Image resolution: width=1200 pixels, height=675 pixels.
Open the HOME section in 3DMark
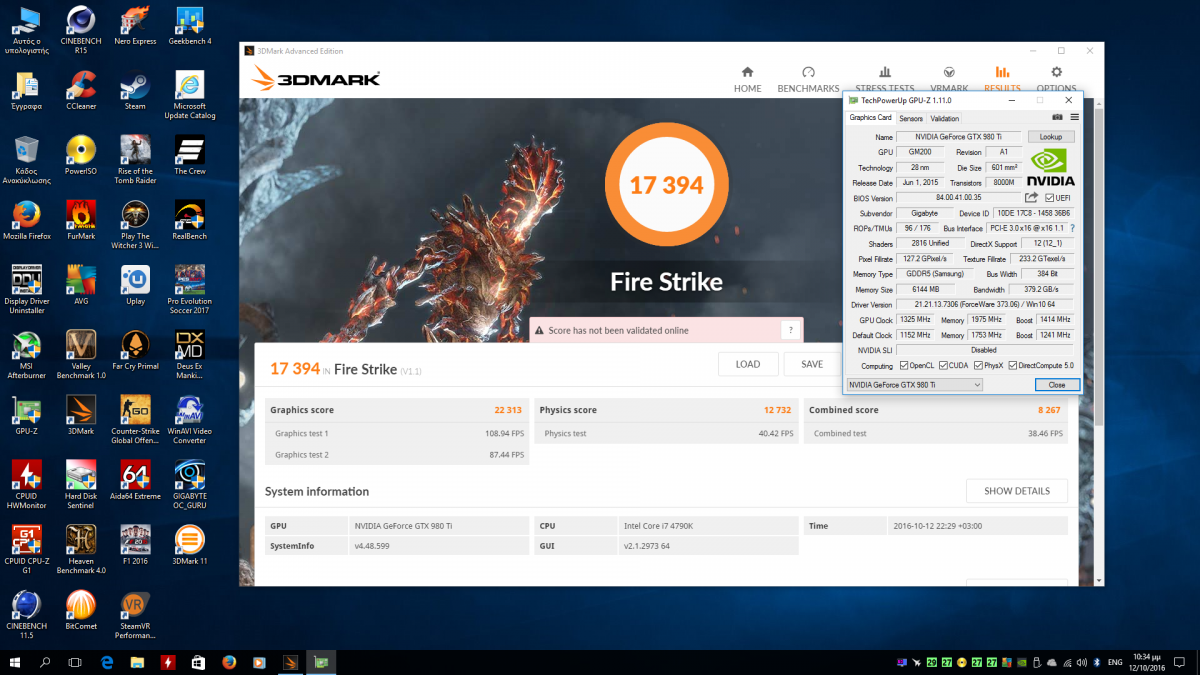point(747,79)
